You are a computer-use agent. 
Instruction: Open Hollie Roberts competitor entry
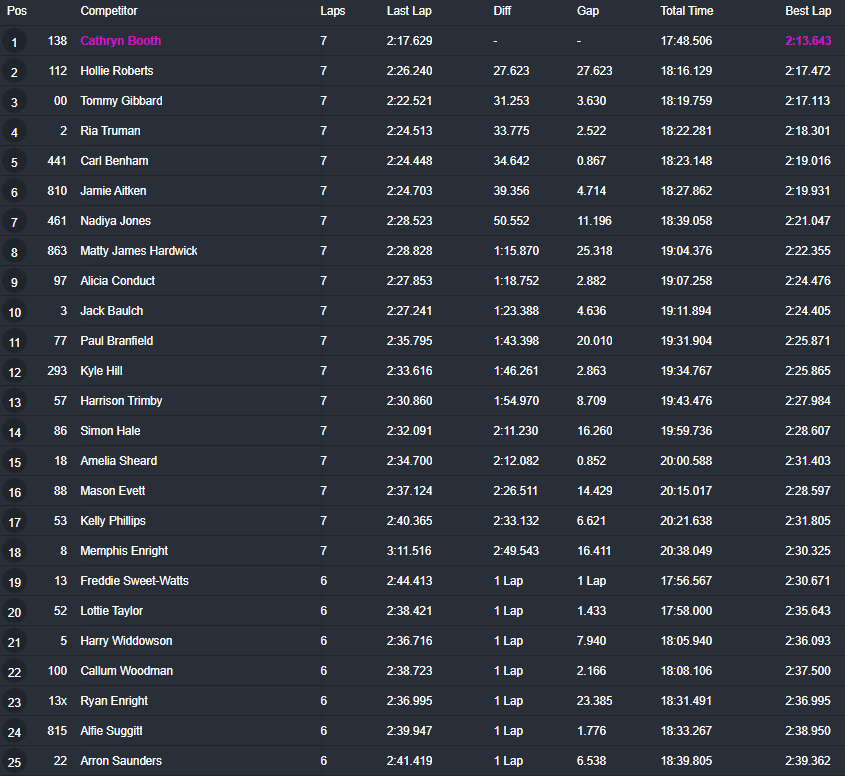click(x=116, y=71)
